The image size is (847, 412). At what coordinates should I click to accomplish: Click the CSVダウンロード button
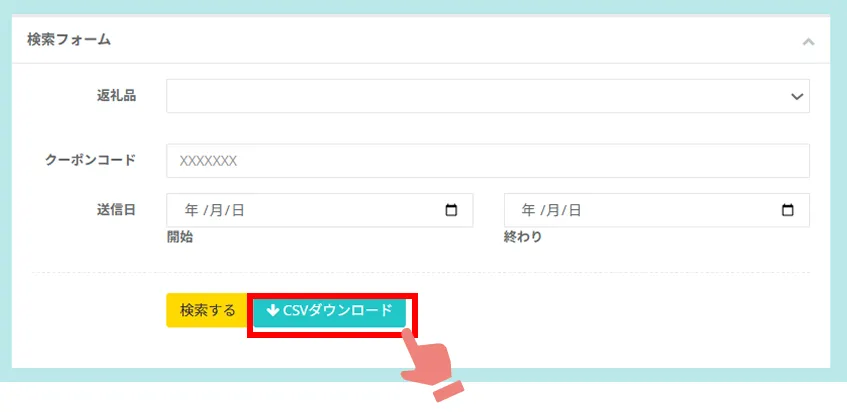coord(329,310)
